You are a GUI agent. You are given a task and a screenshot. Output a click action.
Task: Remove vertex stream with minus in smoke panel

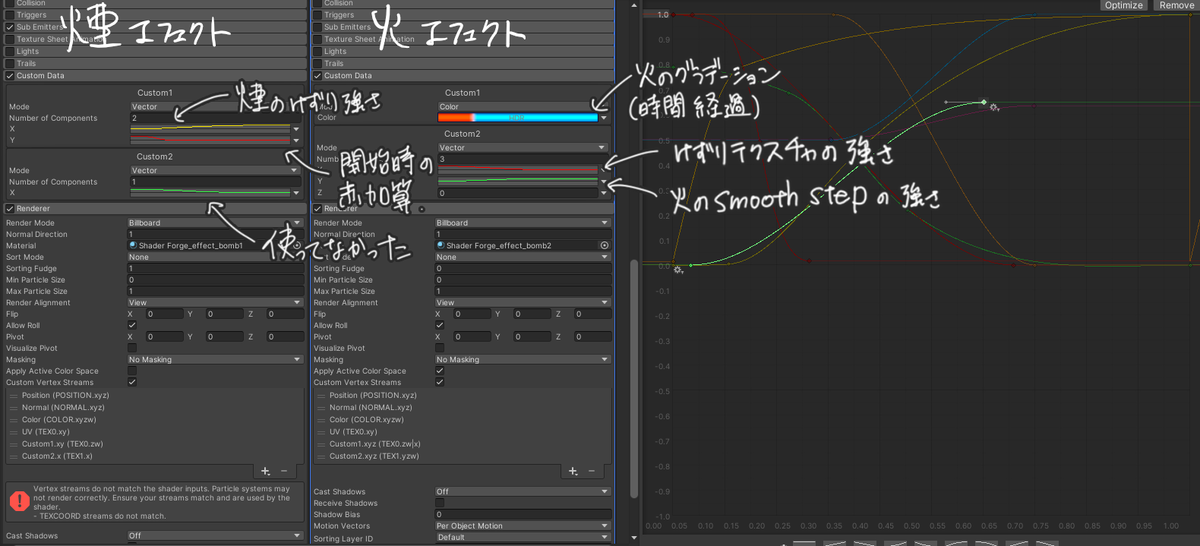pos(283,470)
